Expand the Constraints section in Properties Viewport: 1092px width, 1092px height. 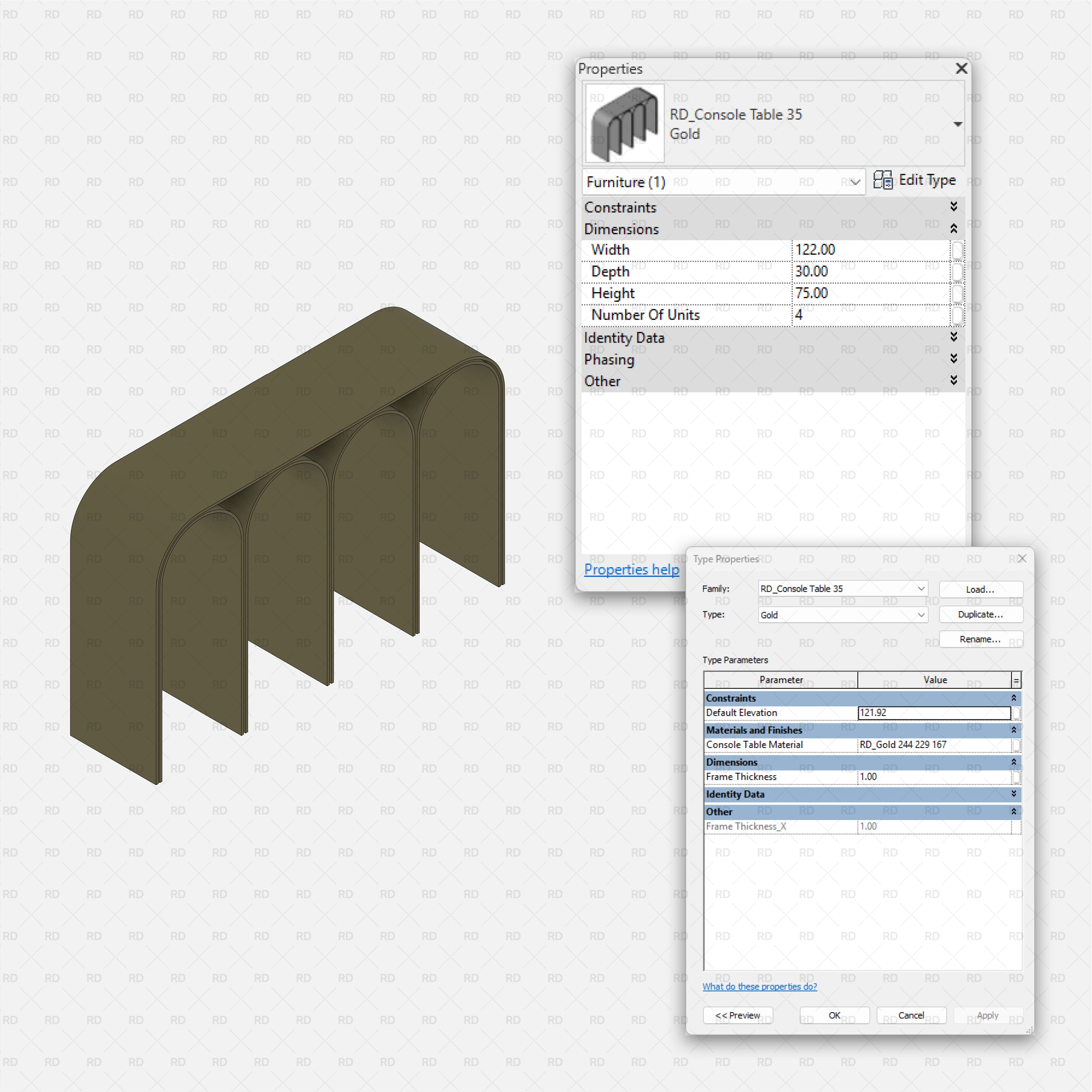953,207
